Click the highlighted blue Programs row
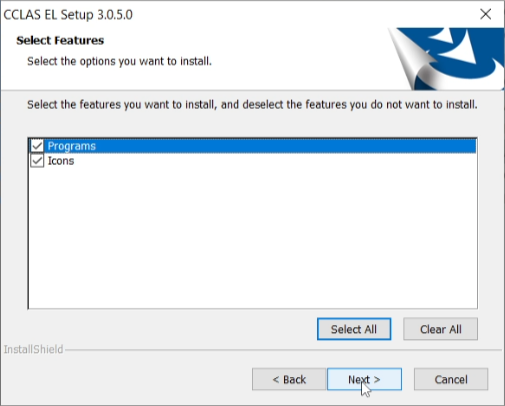Viewport: 505px width, 406px height. click(252, 146)
